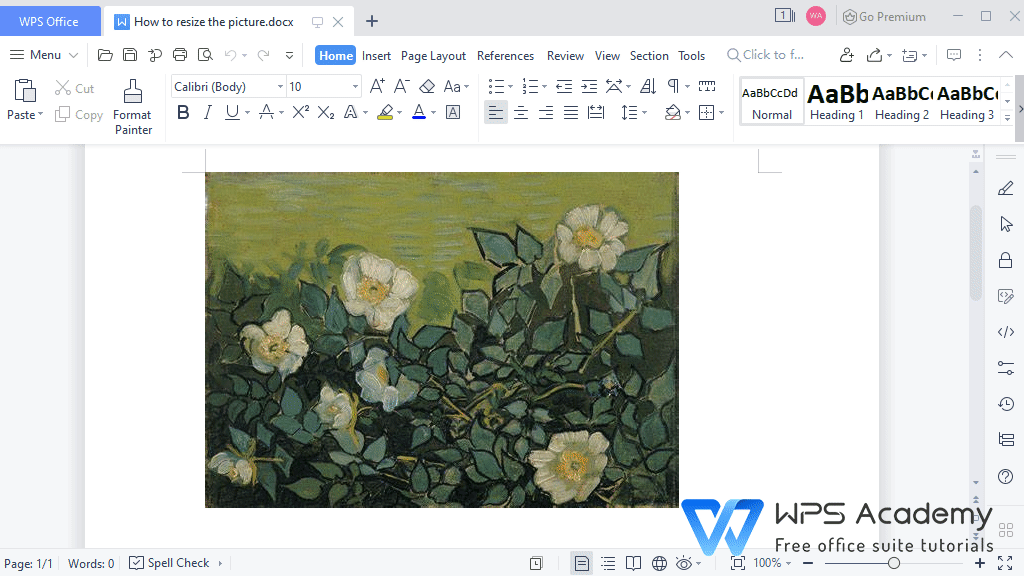Open the Insert tab
The height and width of the screenshot is (576, 1024).
[376, 56]
